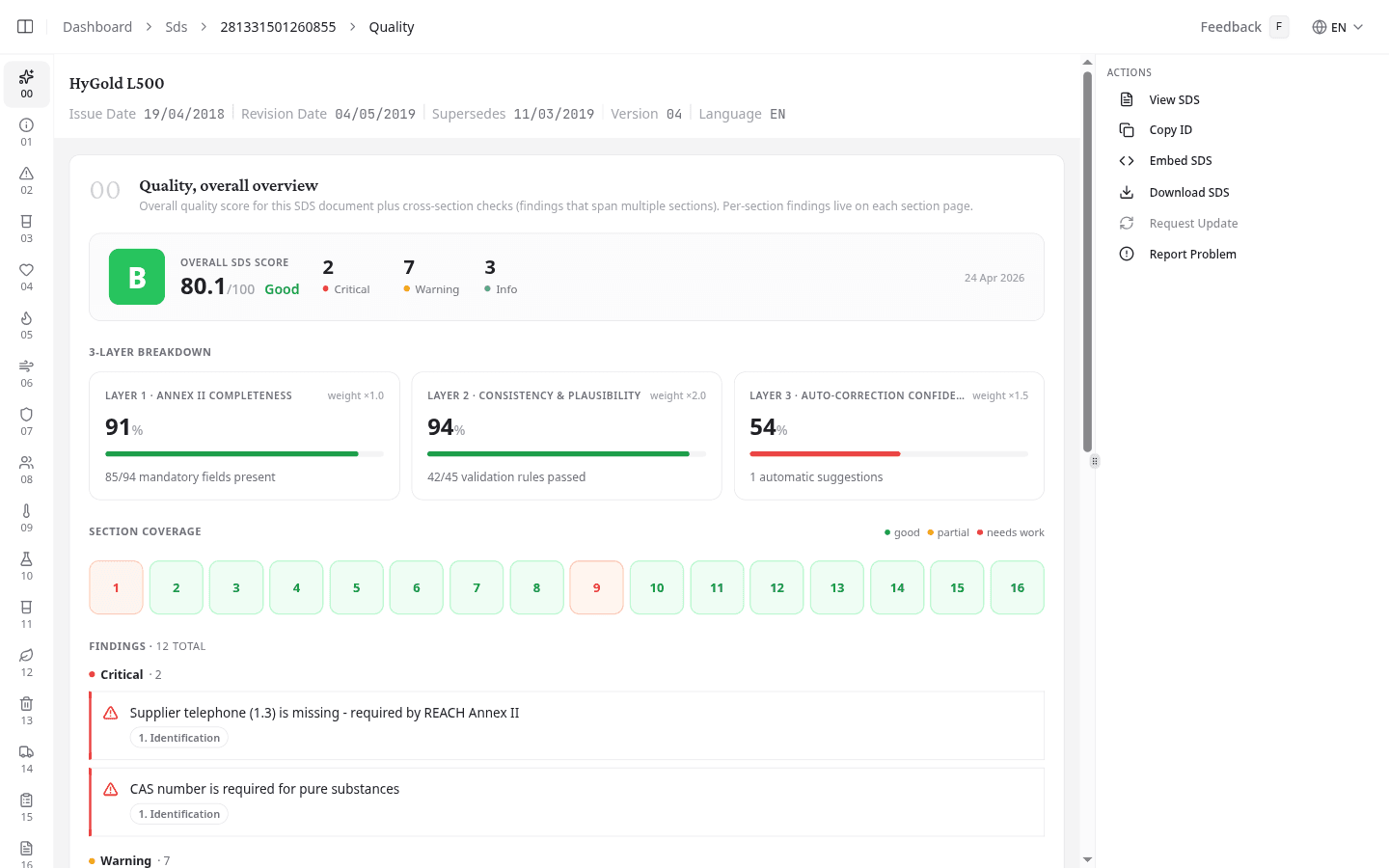Open the supplier telephone missing finding
Image resolution: width=1389 pixels, height=868 pixels.
pyautogui.click(x=566, y=725)
